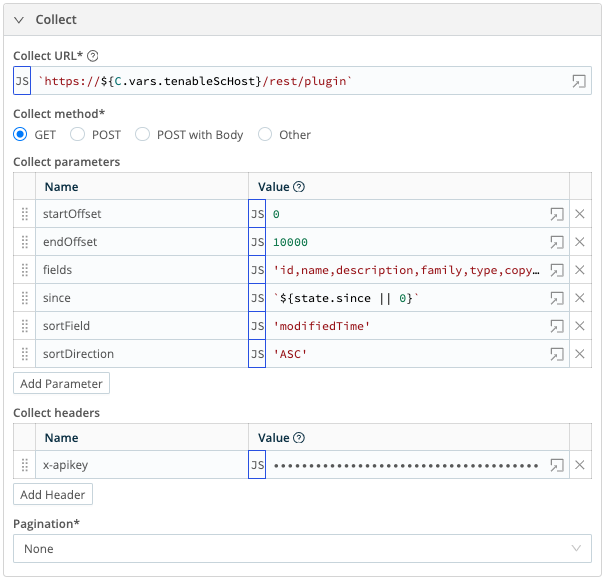Delete the startOffset parameter
This screenshot has height=581, width=605.
click(x=580, y=214)
